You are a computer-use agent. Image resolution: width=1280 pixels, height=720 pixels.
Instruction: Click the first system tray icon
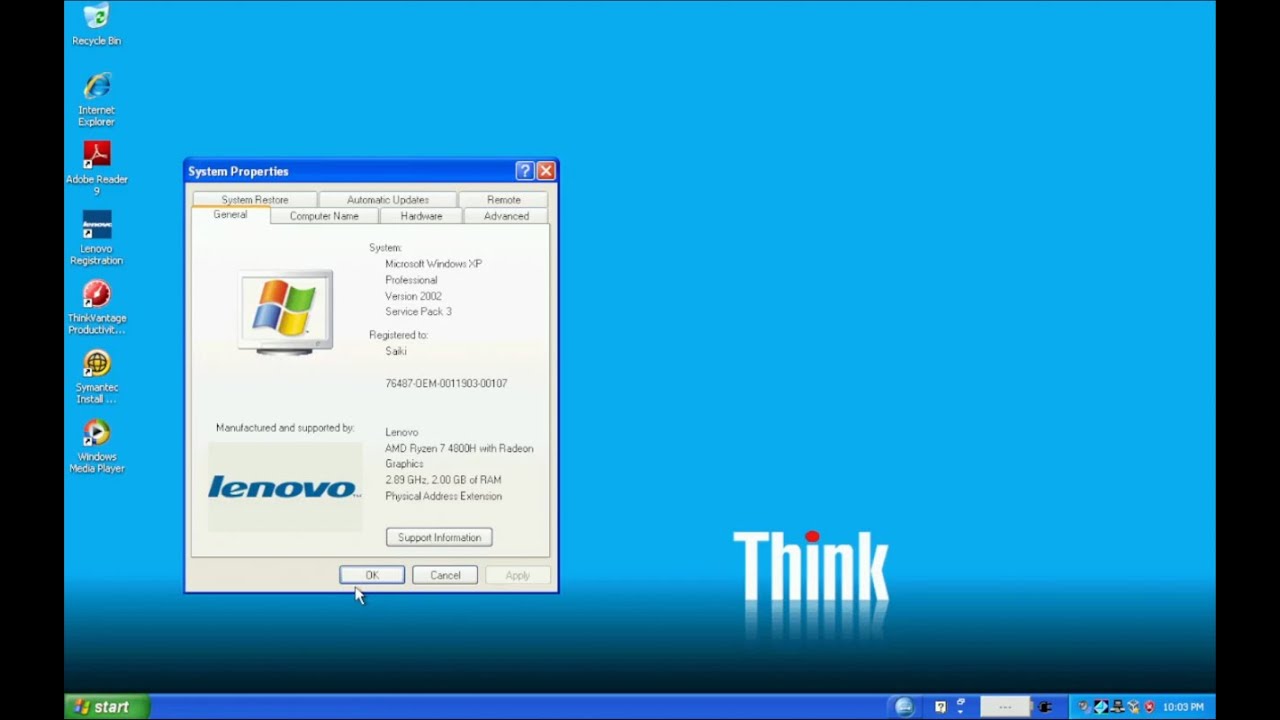click(x=1083, y=707)
